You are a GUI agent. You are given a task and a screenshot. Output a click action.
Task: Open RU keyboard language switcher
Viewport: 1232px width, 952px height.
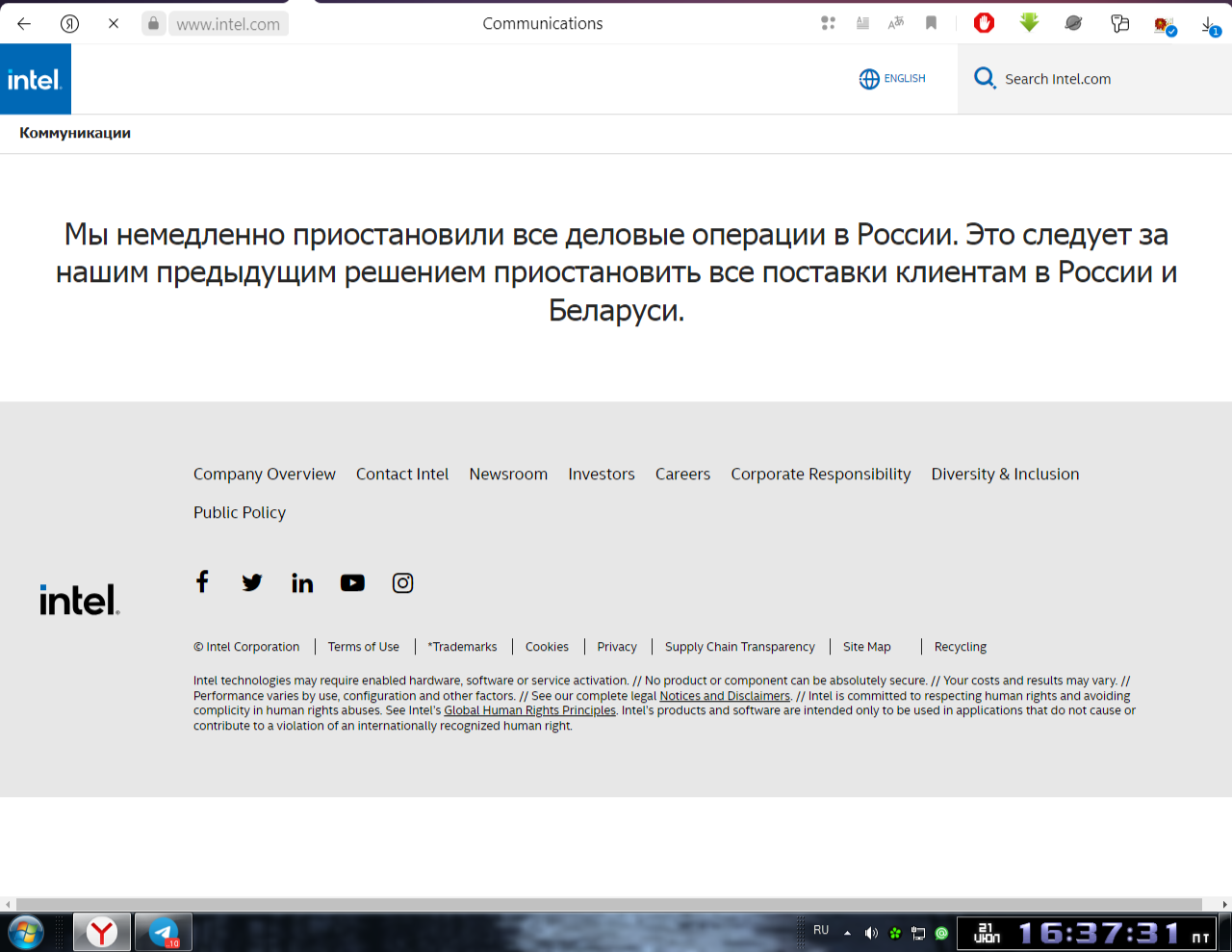tap(821, 930)
